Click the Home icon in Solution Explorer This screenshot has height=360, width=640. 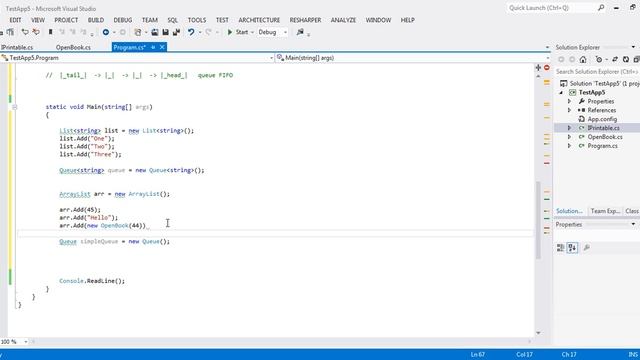[x=583, y=60]
